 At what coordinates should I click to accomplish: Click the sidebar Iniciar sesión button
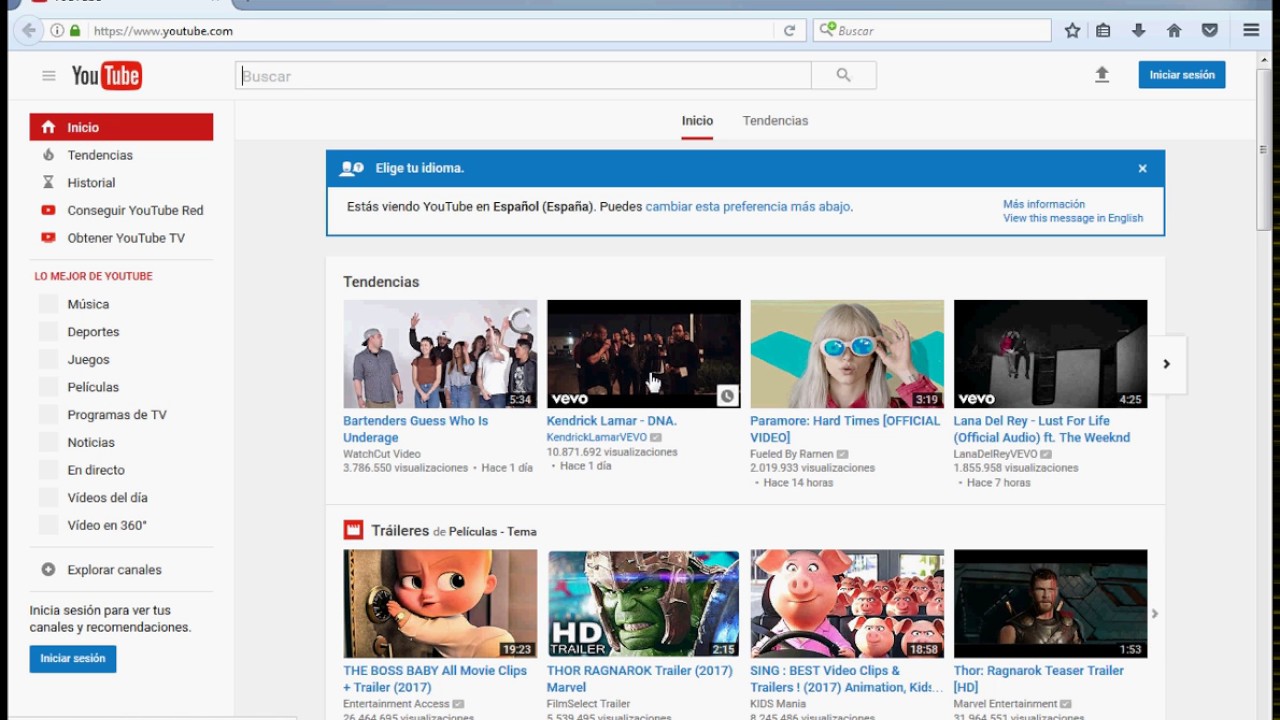tap(73, 658)
